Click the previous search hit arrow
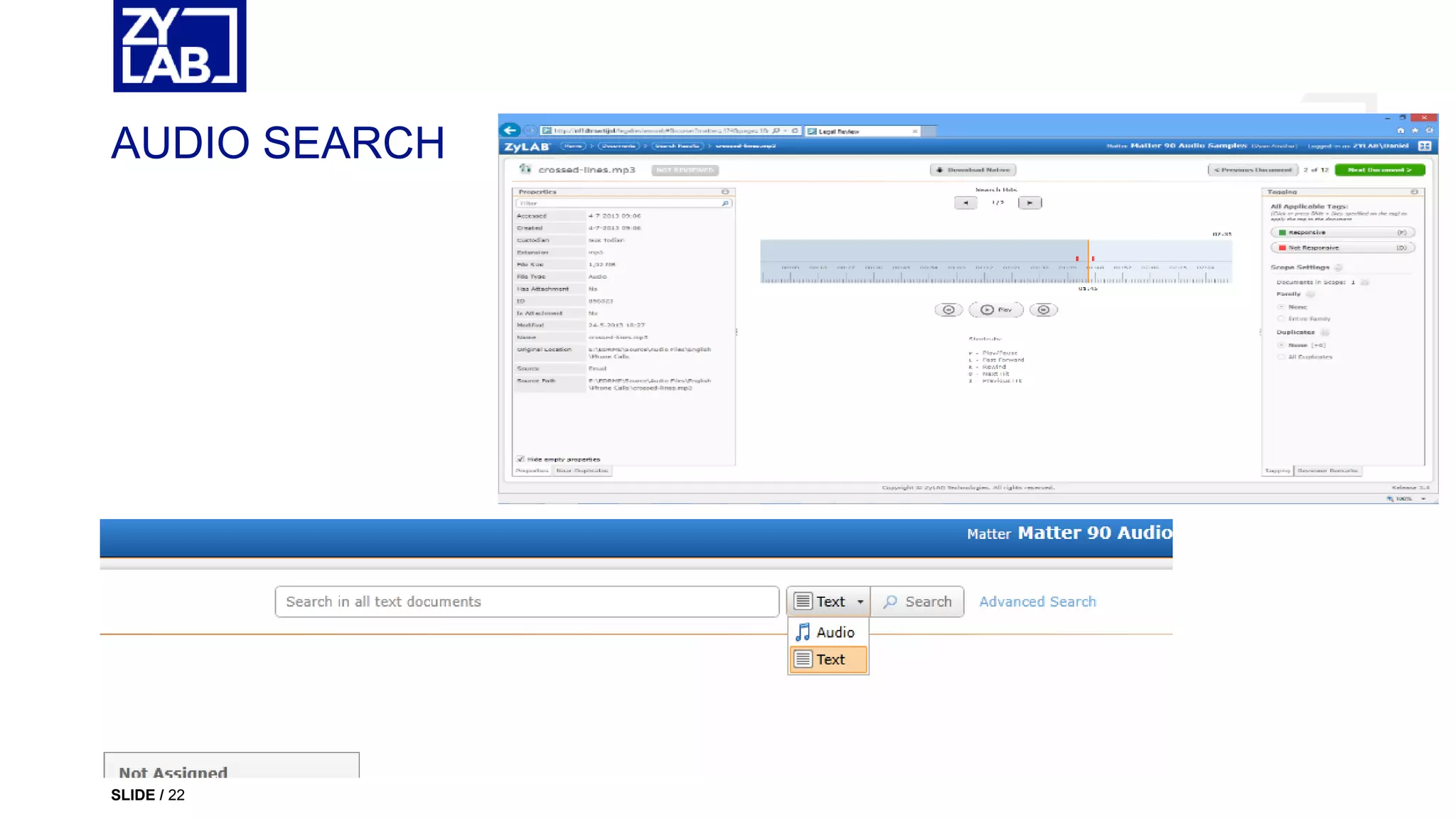Viewport: 1456px width, 819px height. (x=965, y=203)
